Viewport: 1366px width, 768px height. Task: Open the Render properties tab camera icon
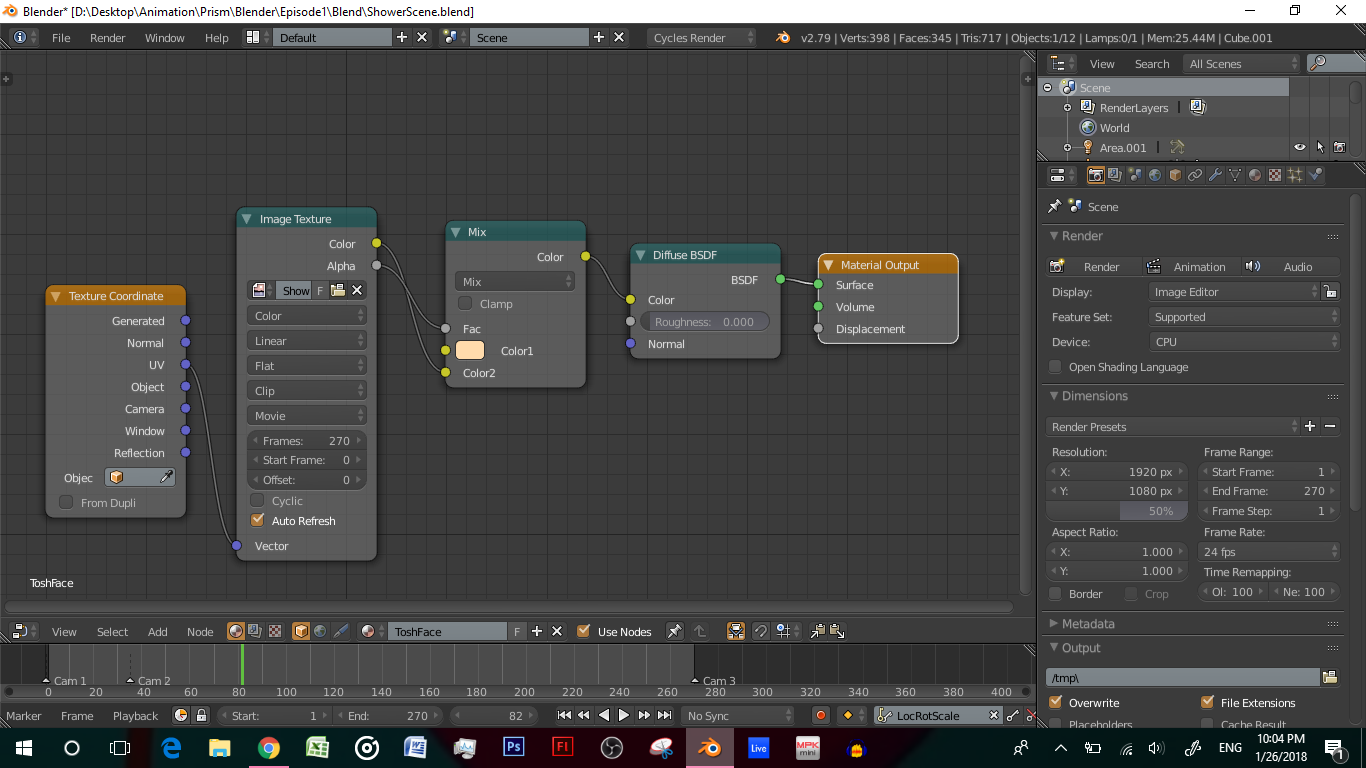coord(1096,175)
